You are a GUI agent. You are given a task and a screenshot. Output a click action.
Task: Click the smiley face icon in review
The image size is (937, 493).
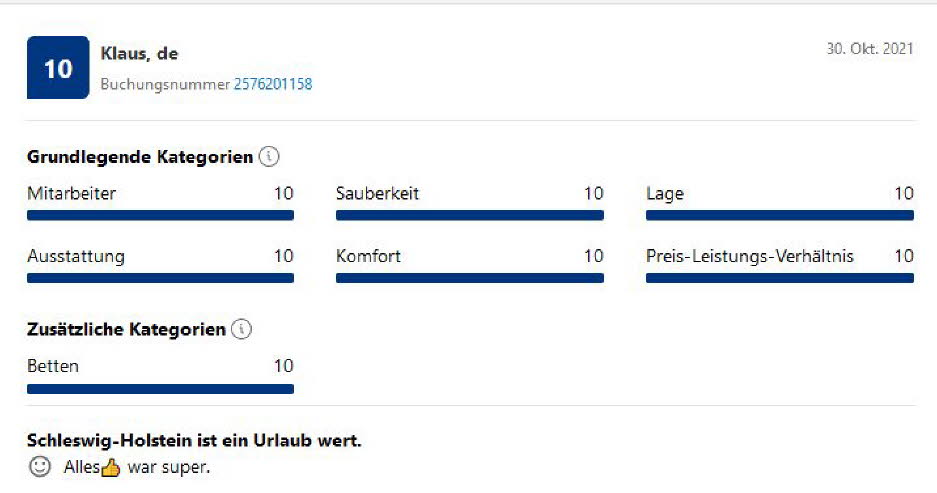click(40, 467)
